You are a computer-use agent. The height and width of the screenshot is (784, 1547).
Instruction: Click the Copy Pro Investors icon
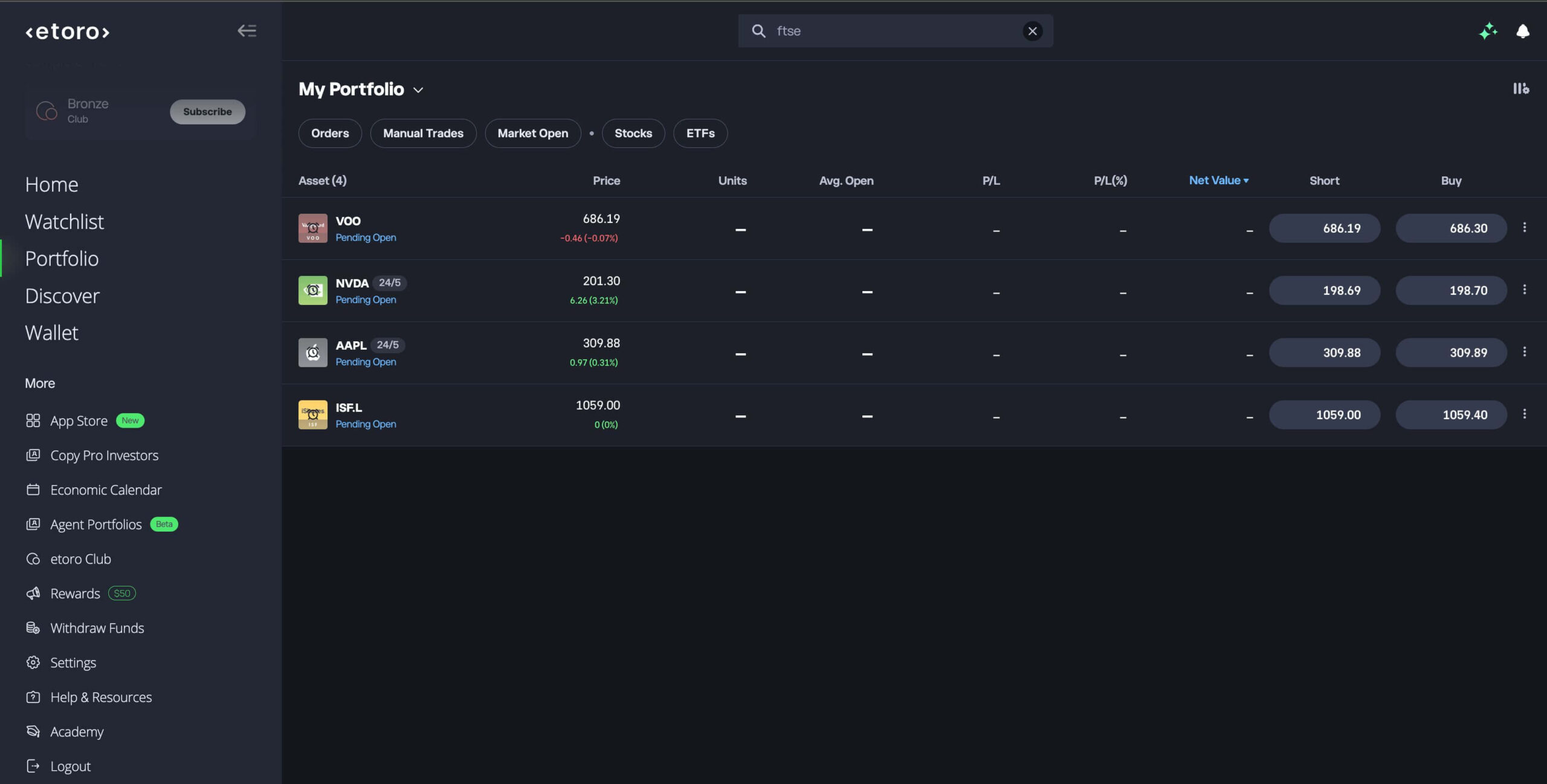click(33, 455)
